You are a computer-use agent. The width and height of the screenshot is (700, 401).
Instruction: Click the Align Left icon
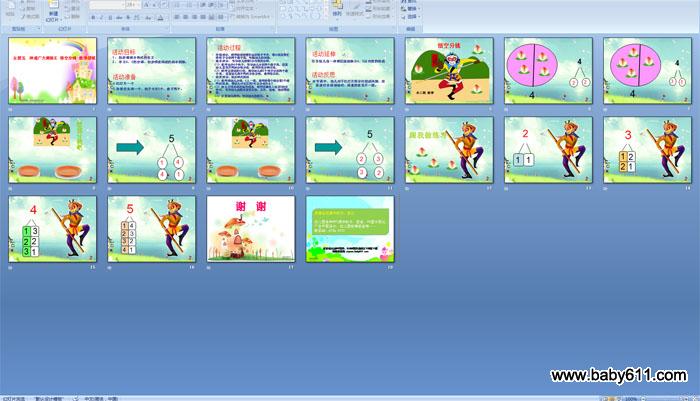177,17
